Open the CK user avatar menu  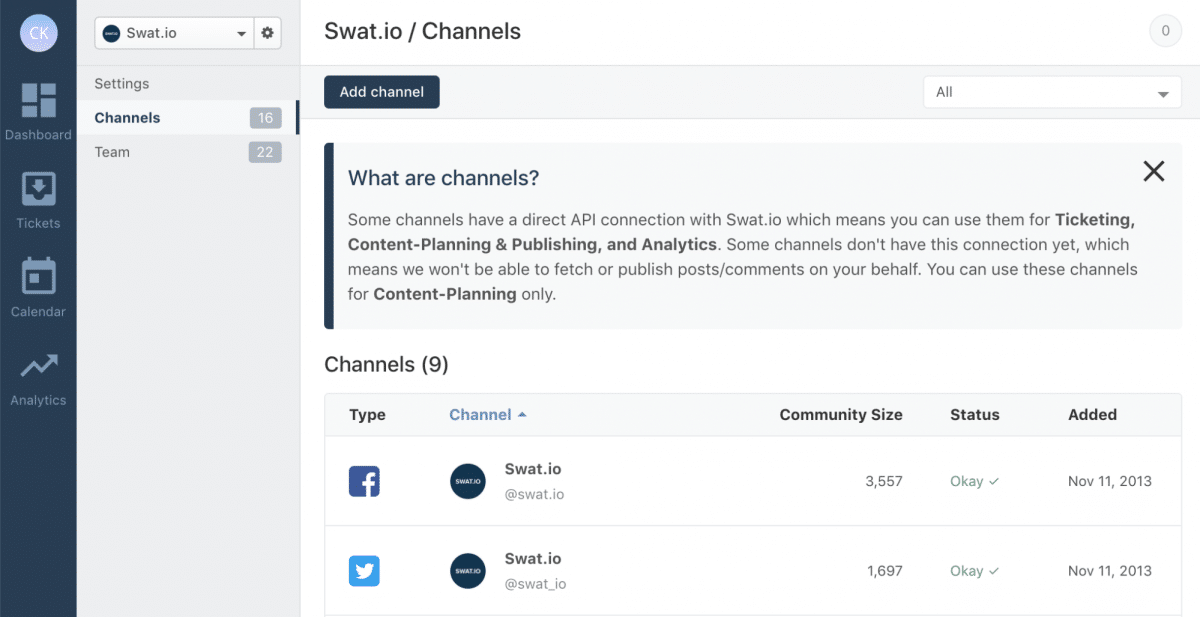pyautogui.click(x=38, y=33)
